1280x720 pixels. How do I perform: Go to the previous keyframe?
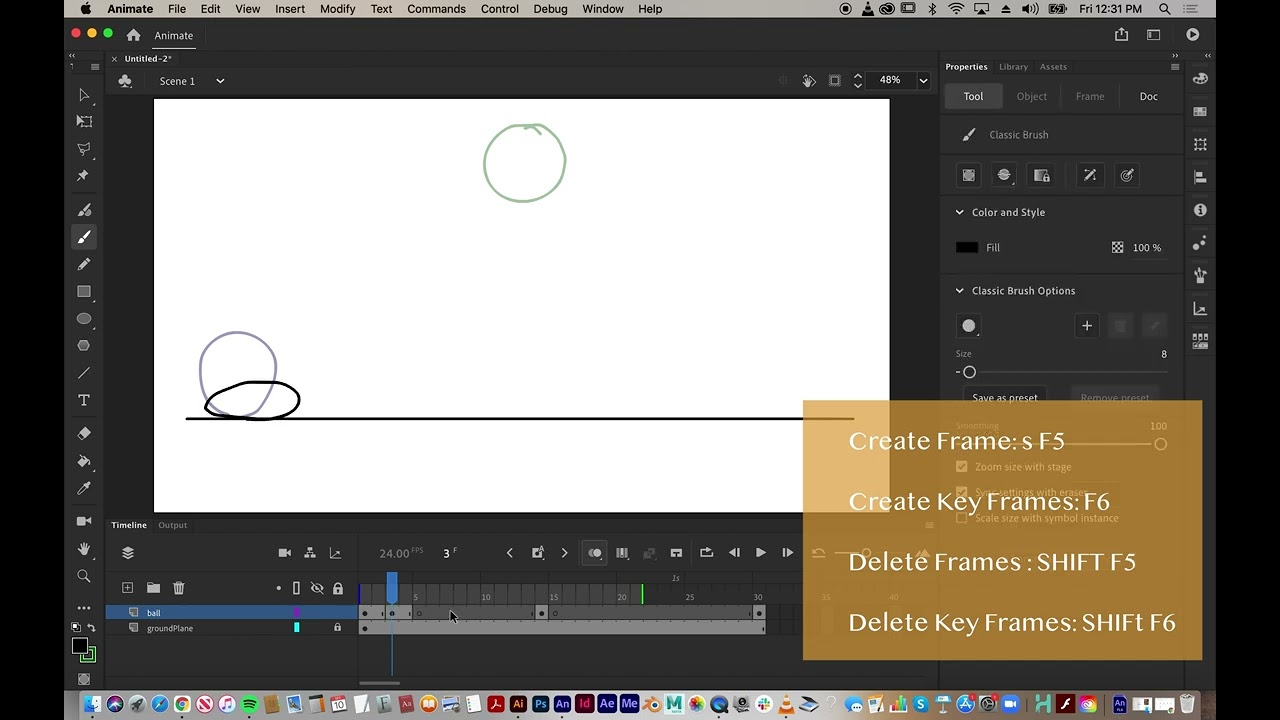(x=510, y=553)
